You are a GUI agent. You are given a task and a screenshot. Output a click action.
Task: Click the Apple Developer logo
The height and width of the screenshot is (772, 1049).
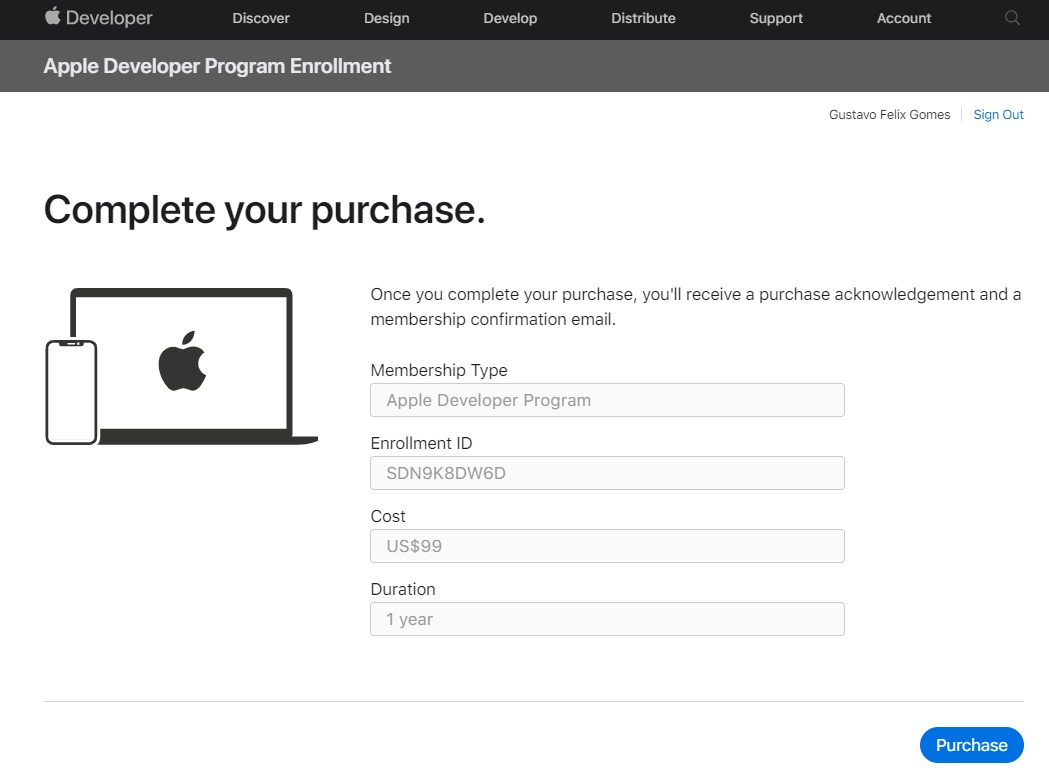98,17
